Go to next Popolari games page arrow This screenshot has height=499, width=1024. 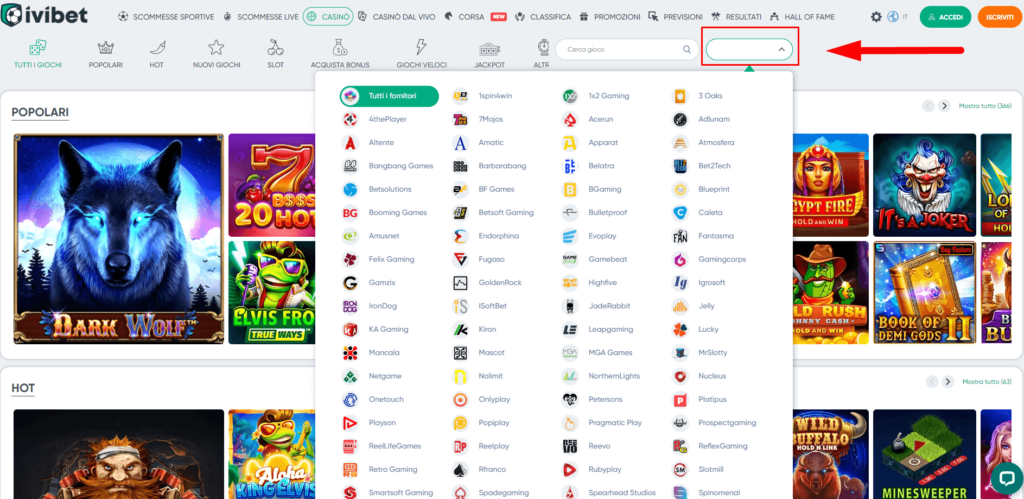[945, 106]
